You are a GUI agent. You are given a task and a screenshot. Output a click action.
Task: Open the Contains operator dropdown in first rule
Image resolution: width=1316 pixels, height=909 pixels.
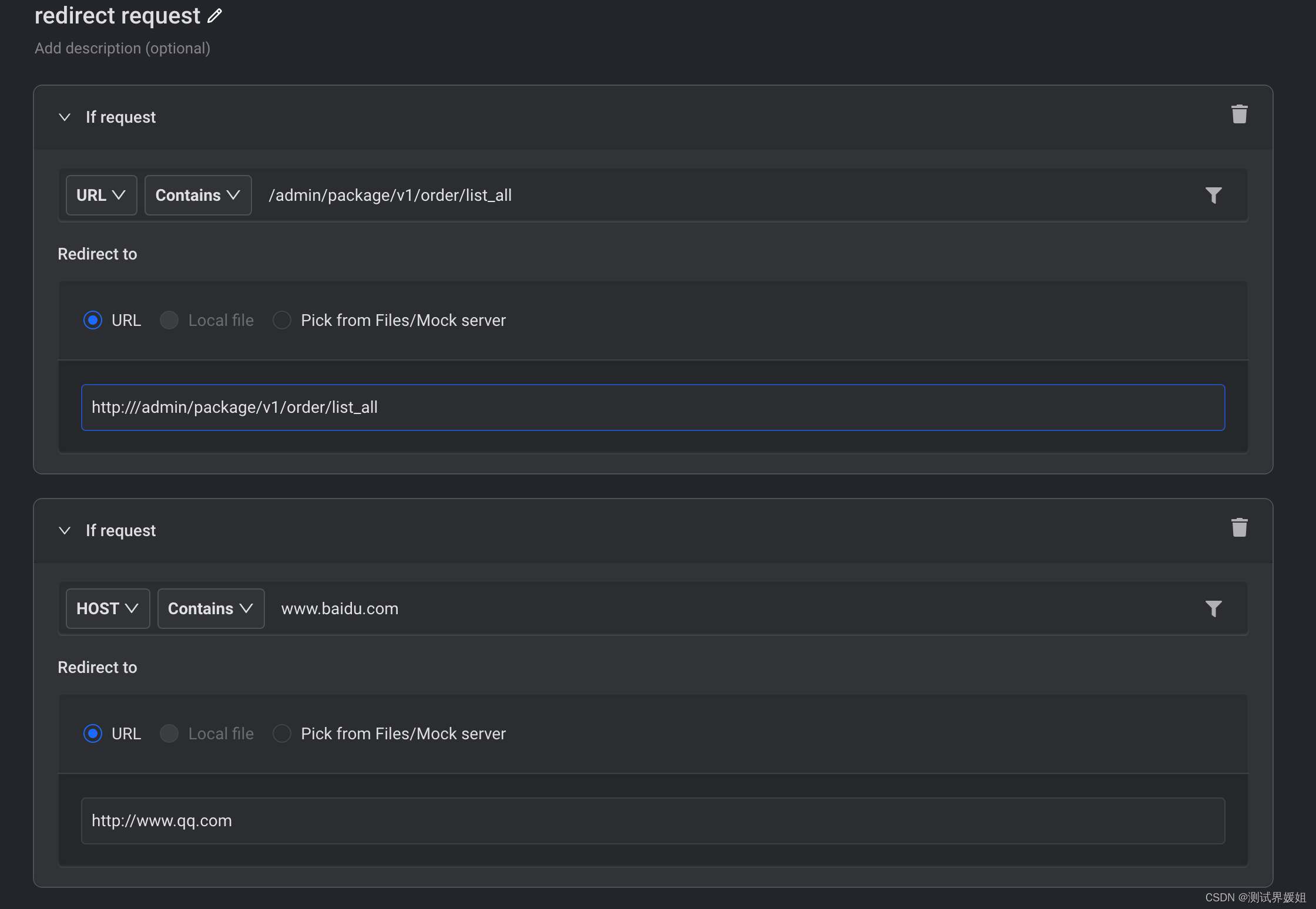pos(197,195)
